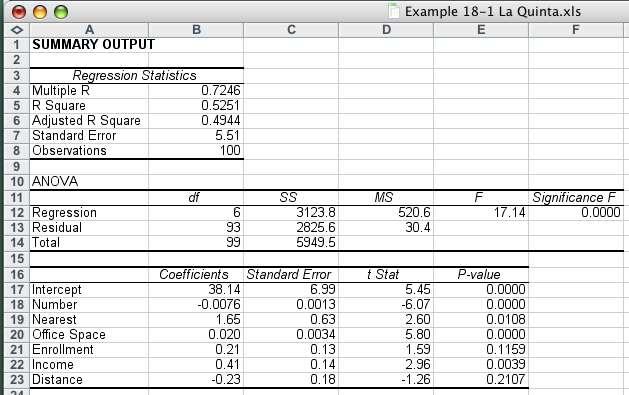The width and height of the screenshot is (629, 395).
Task: Select the Regression SS value 3123.8
Action: tap(291, 213)
